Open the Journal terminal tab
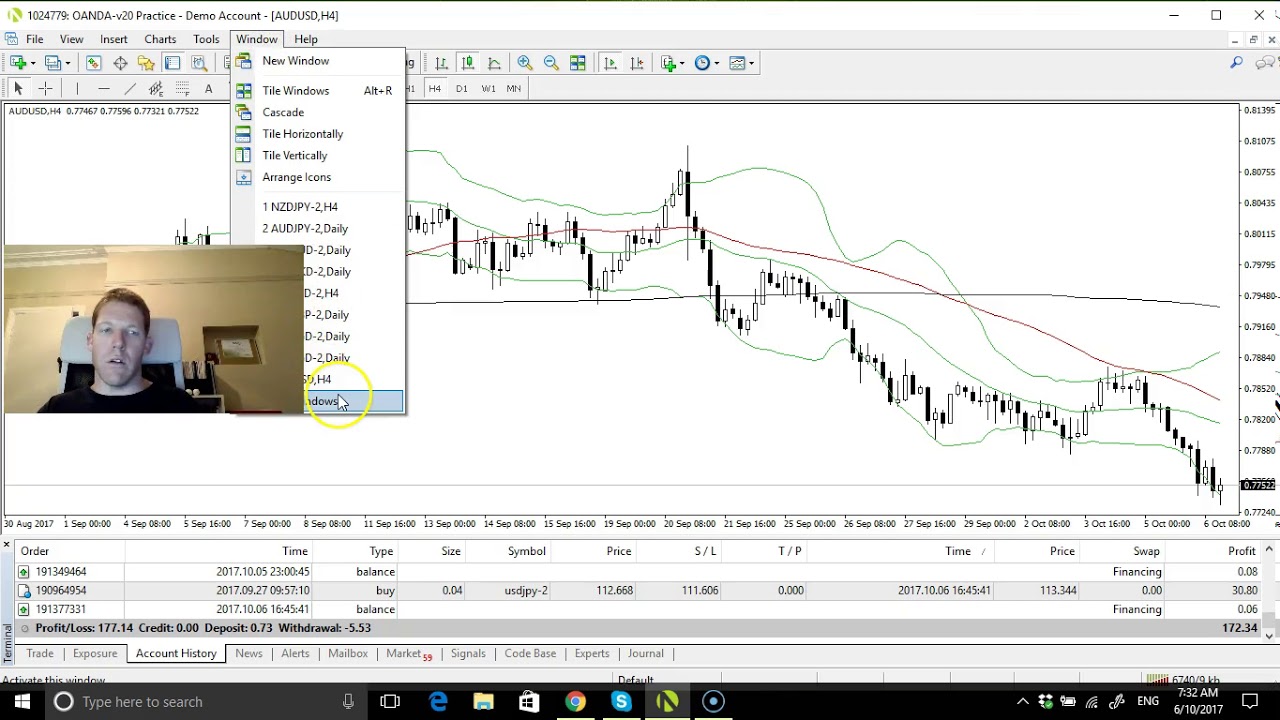 (x=645, y=653)
